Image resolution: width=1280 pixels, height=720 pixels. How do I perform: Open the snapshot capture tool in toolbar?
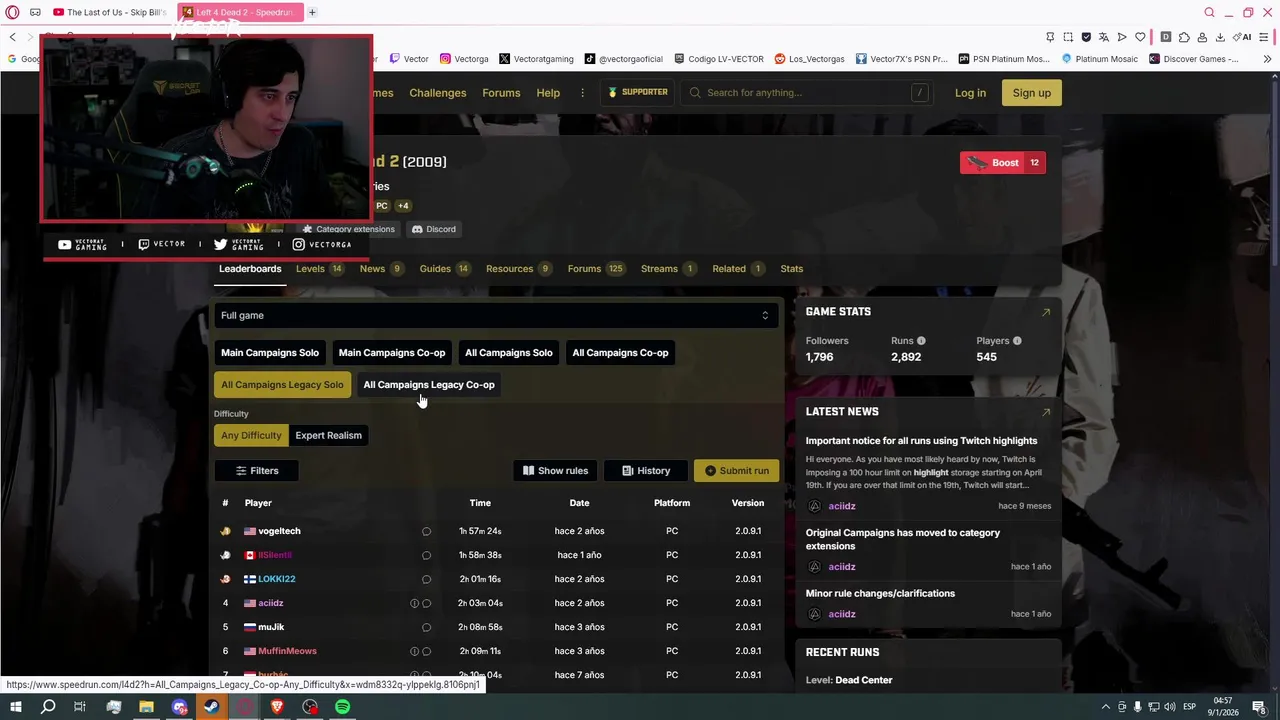(1068, 37)
